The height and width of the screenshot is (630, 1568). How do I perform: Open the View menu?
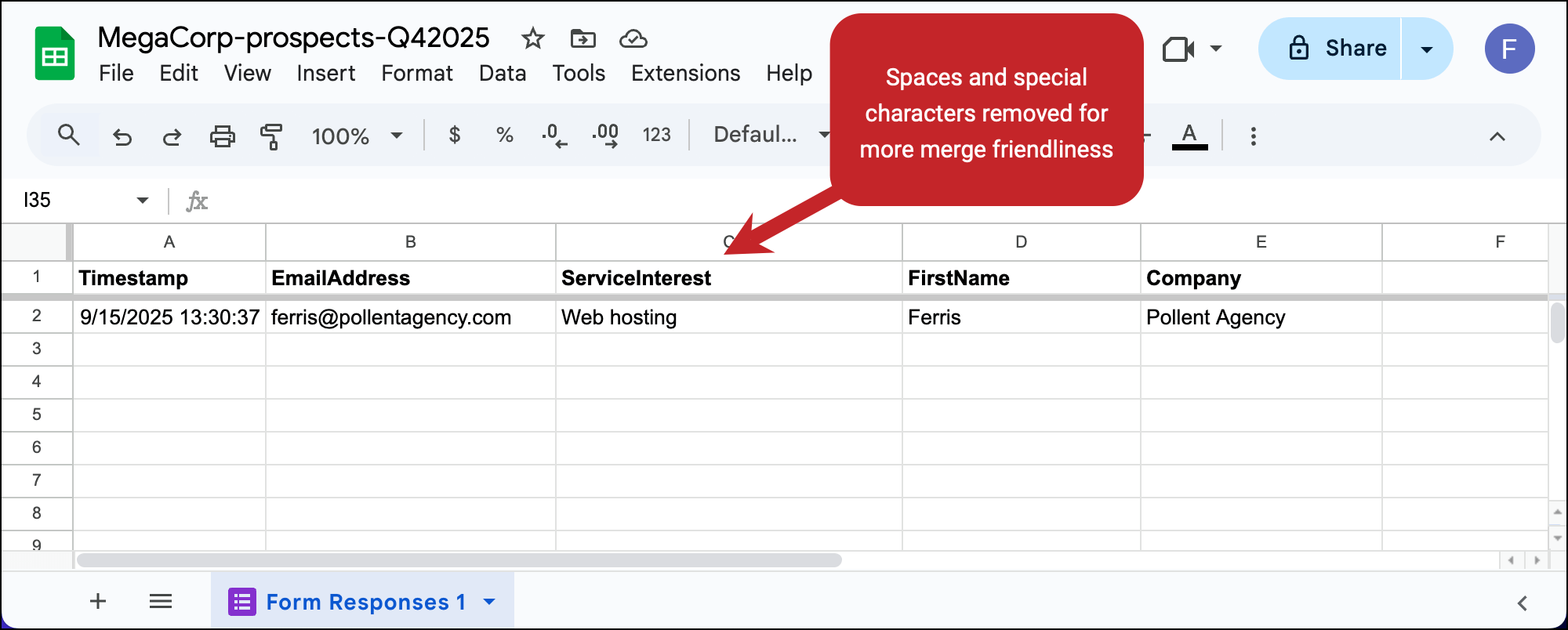[248, 74]
